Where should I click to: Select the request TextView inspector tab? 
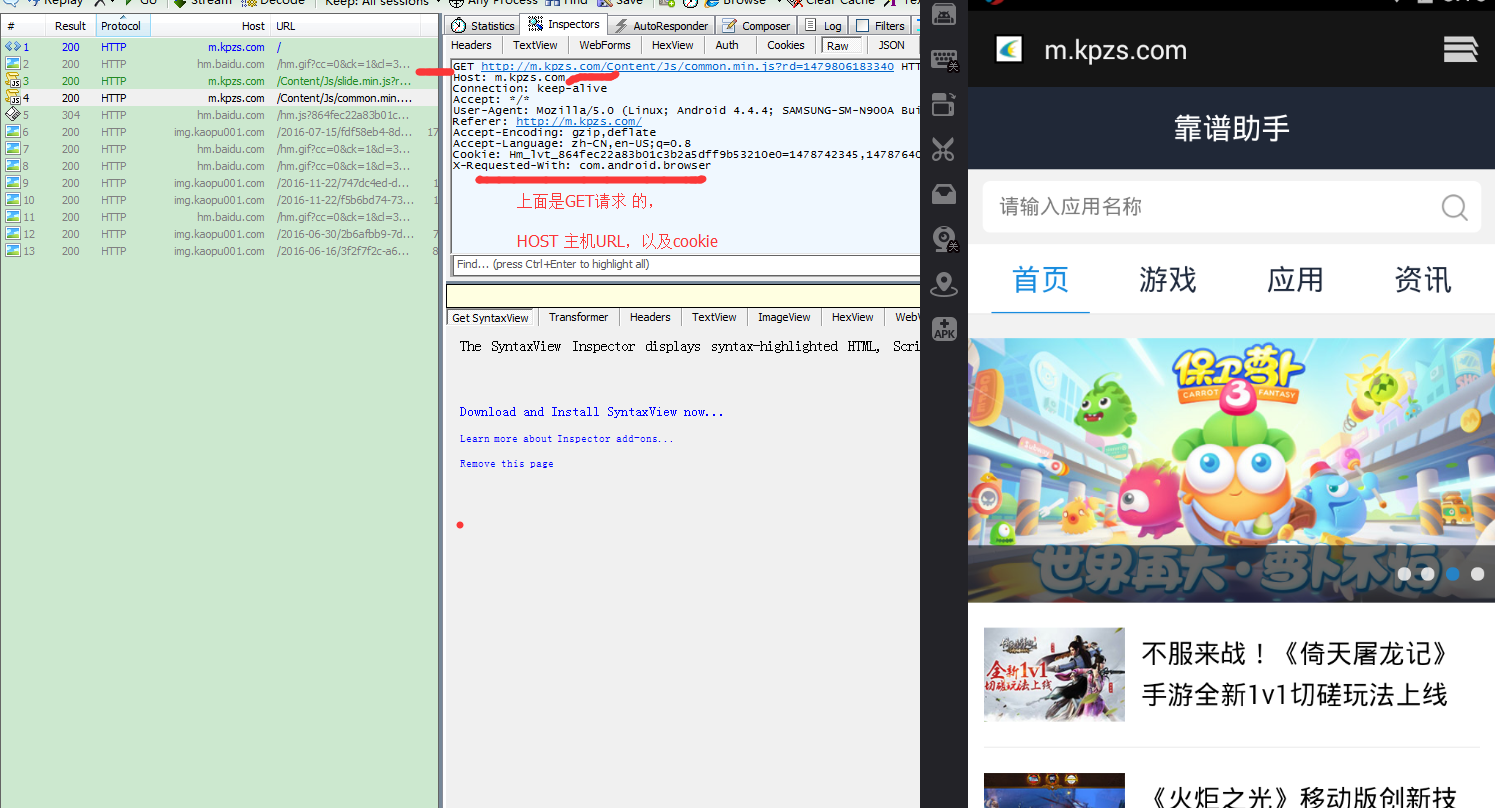[x=535, y=45]
